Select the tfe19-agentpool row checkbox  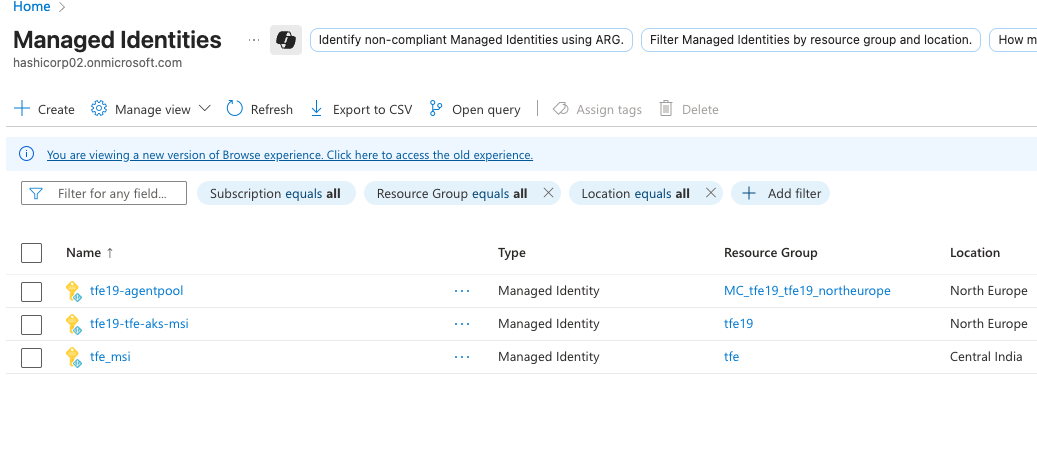(x=32, y=291)
